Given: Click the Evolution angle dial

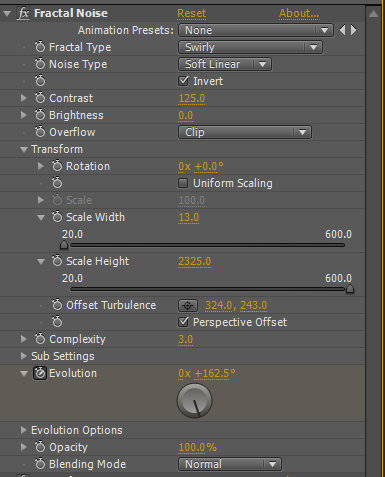Looking at the screenshot, I should click(195, 401).
